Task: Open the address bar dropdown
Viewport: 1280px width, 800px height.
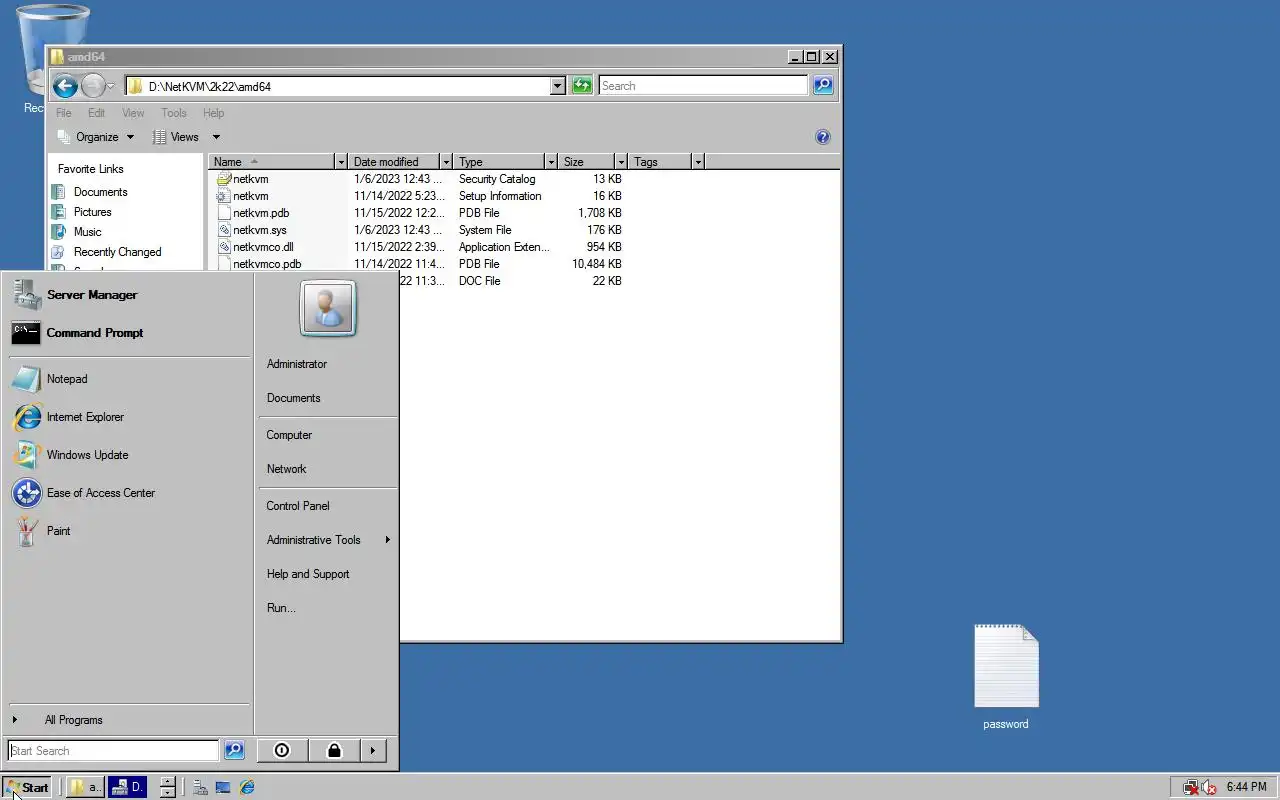Action: pyautogui.click(x=558, y=86)
